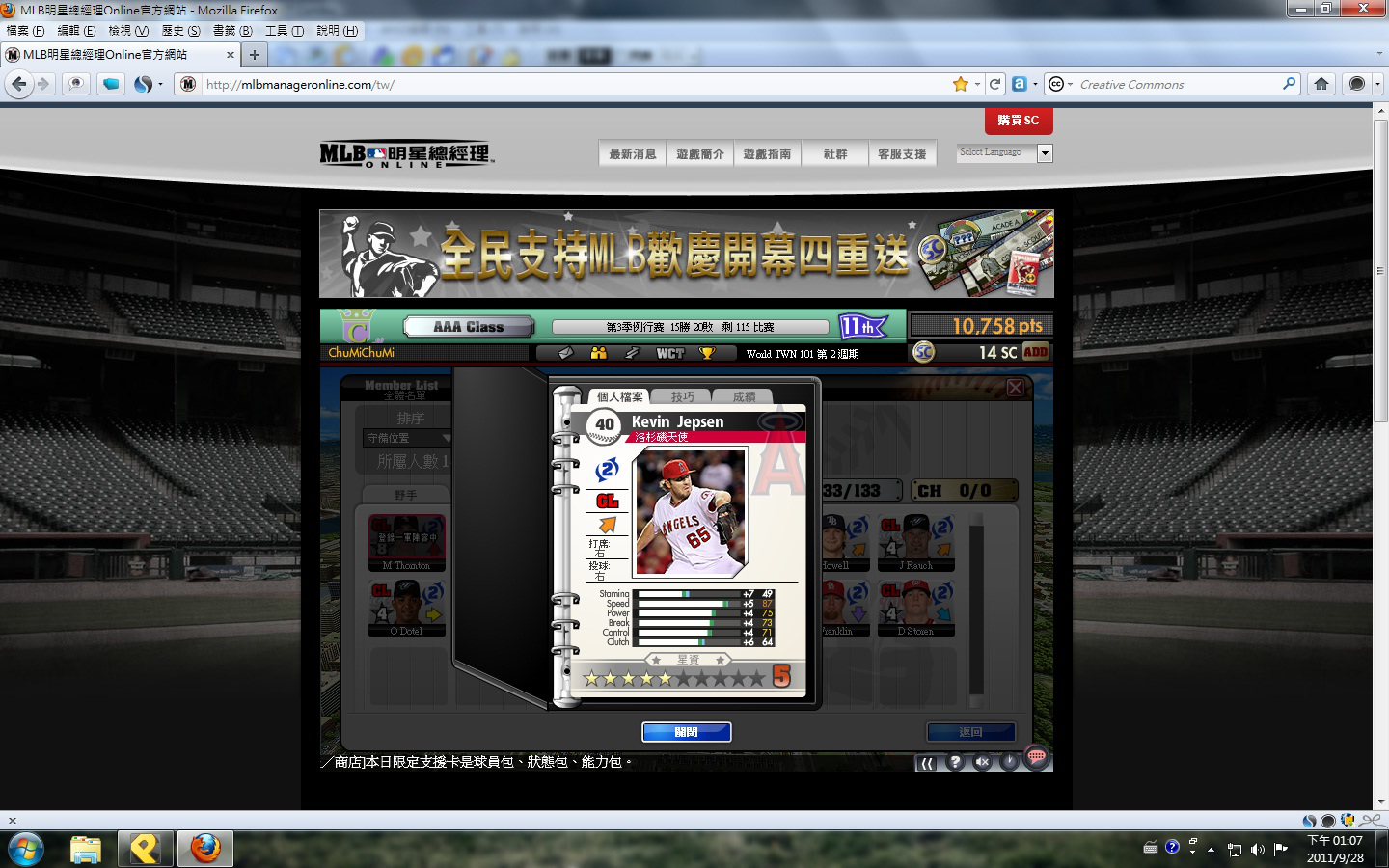Click the Speed stat bar
Screen dimensions: 1389x868
point(688,604)
